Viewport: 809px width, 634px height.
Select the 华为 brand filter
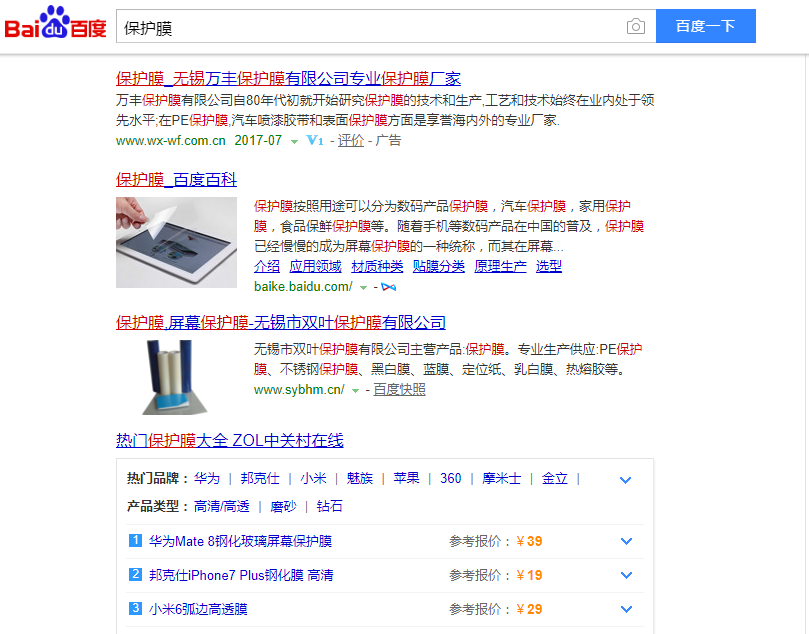pyautogui.click(x=207, y=478)
